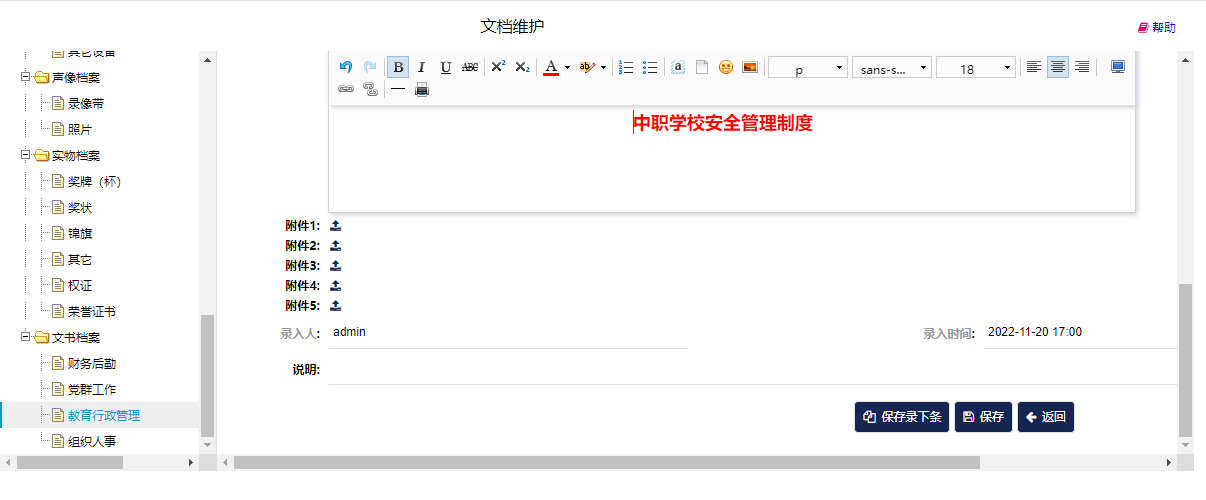Insert a numbered list
Screen dimensions: 1206x500
pyautogui.click(x=627, y=67)
